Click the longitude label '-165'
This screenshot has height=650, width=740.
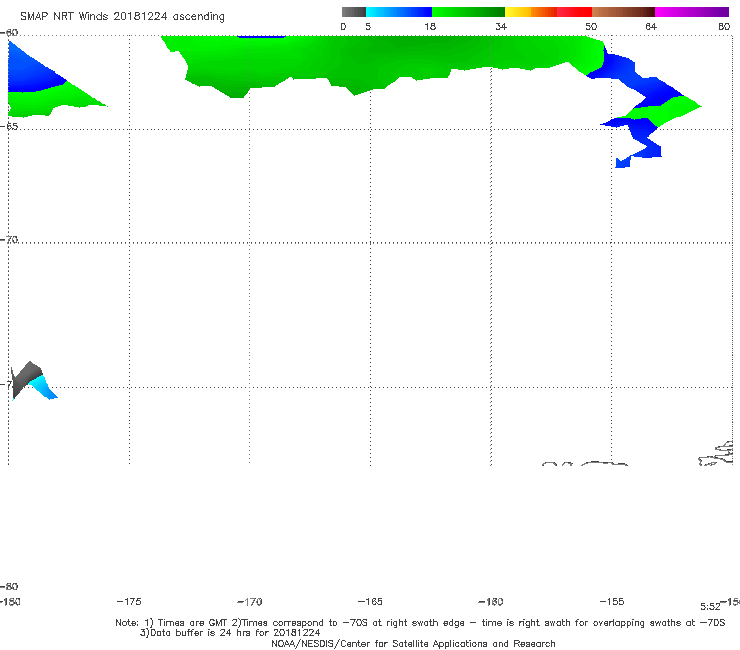click(370, 601)
